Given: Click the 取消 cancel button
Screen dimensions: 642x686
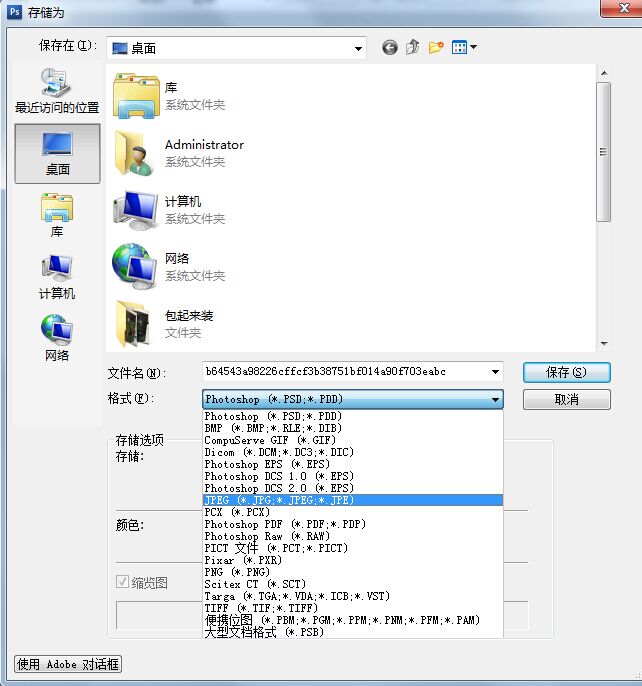Looking at the screenshot, I should pyautogui.click(x=566, y=399).
